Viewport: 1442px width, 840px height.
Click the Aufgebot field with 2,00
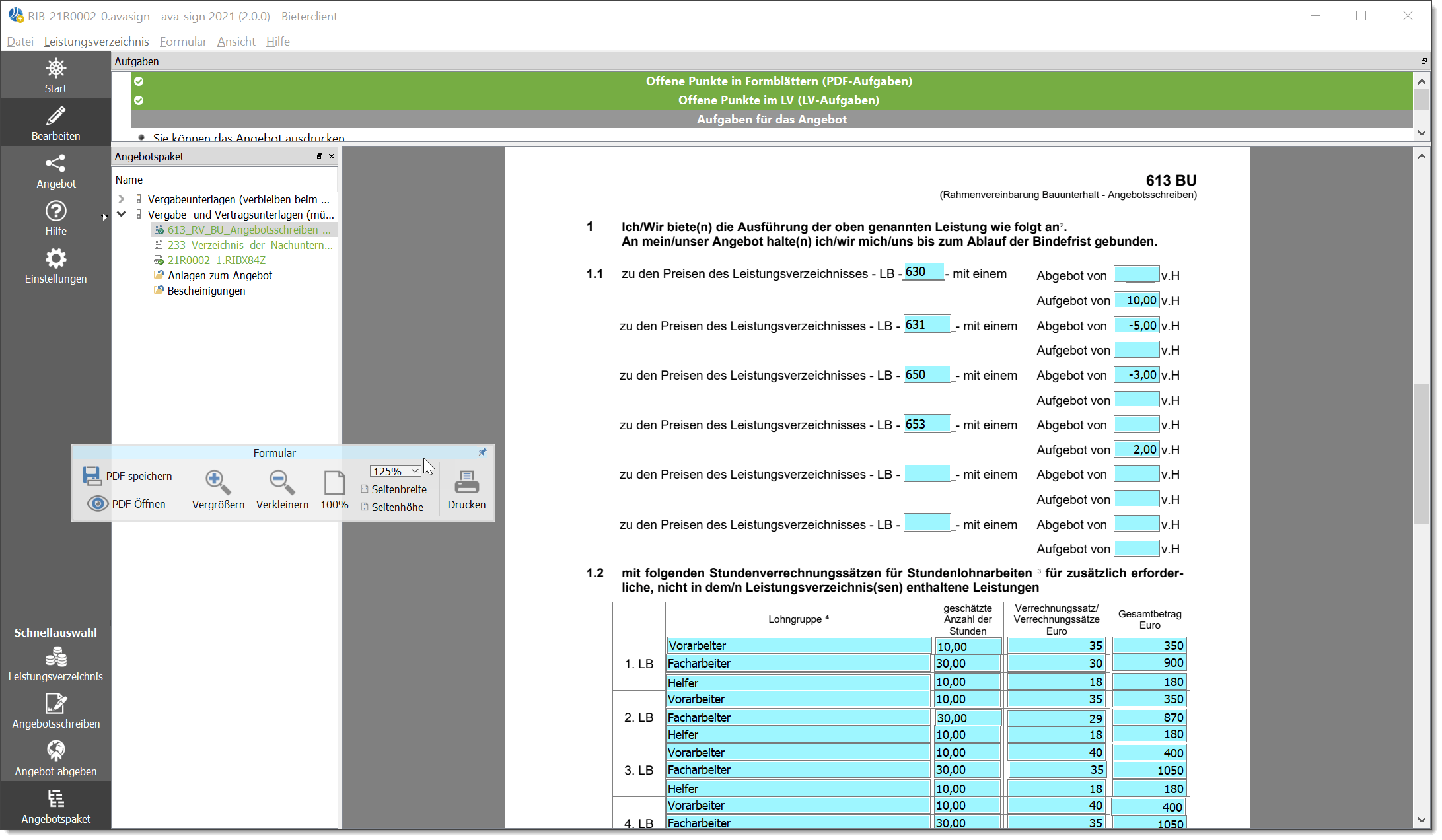(x=1136, y=450)
